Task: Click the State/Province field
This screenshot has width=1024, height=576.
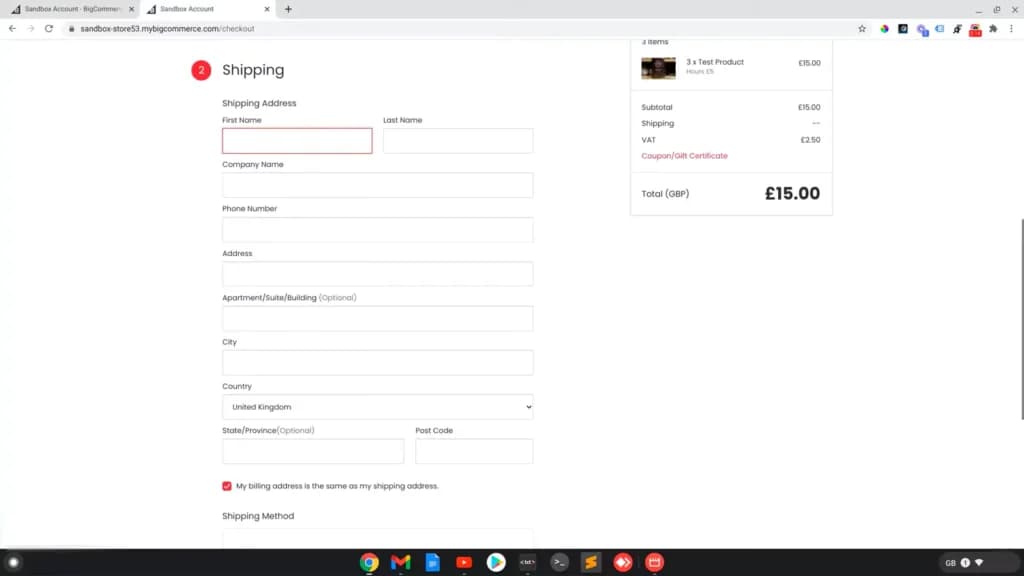Action: [x=313, y=451]
